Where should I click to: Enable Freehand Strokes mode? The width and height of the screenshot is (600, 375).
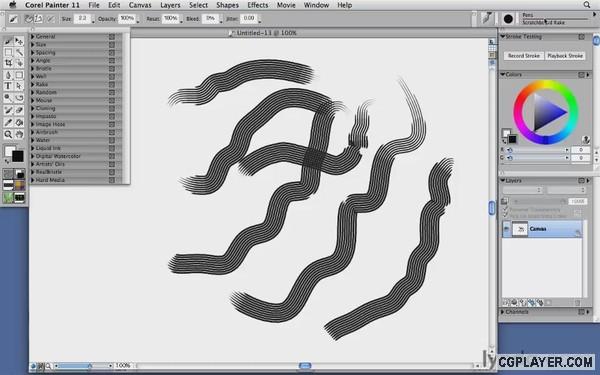click(29, 18)
